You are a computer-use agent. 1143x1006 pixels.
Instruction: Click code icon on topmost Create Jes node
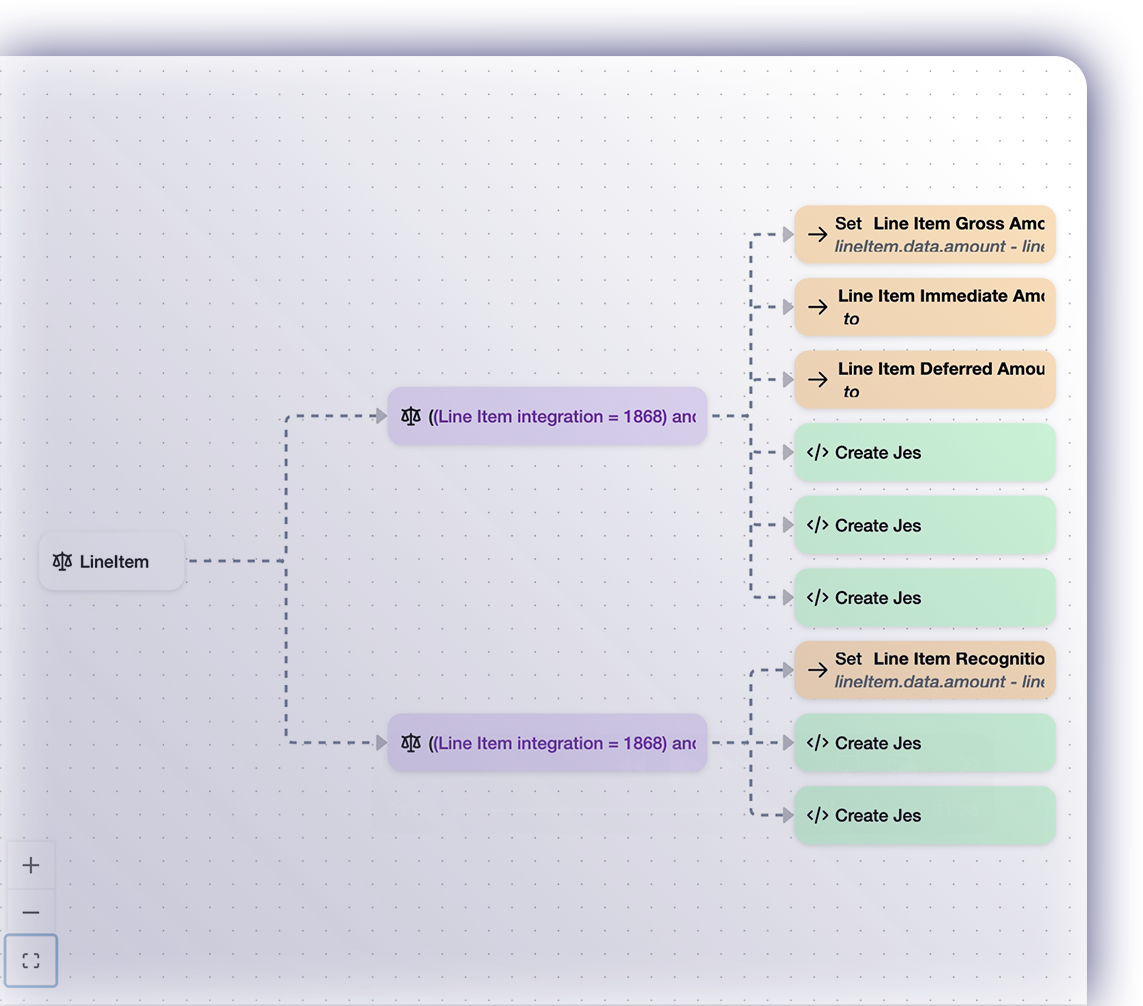[x=818, y=453]
